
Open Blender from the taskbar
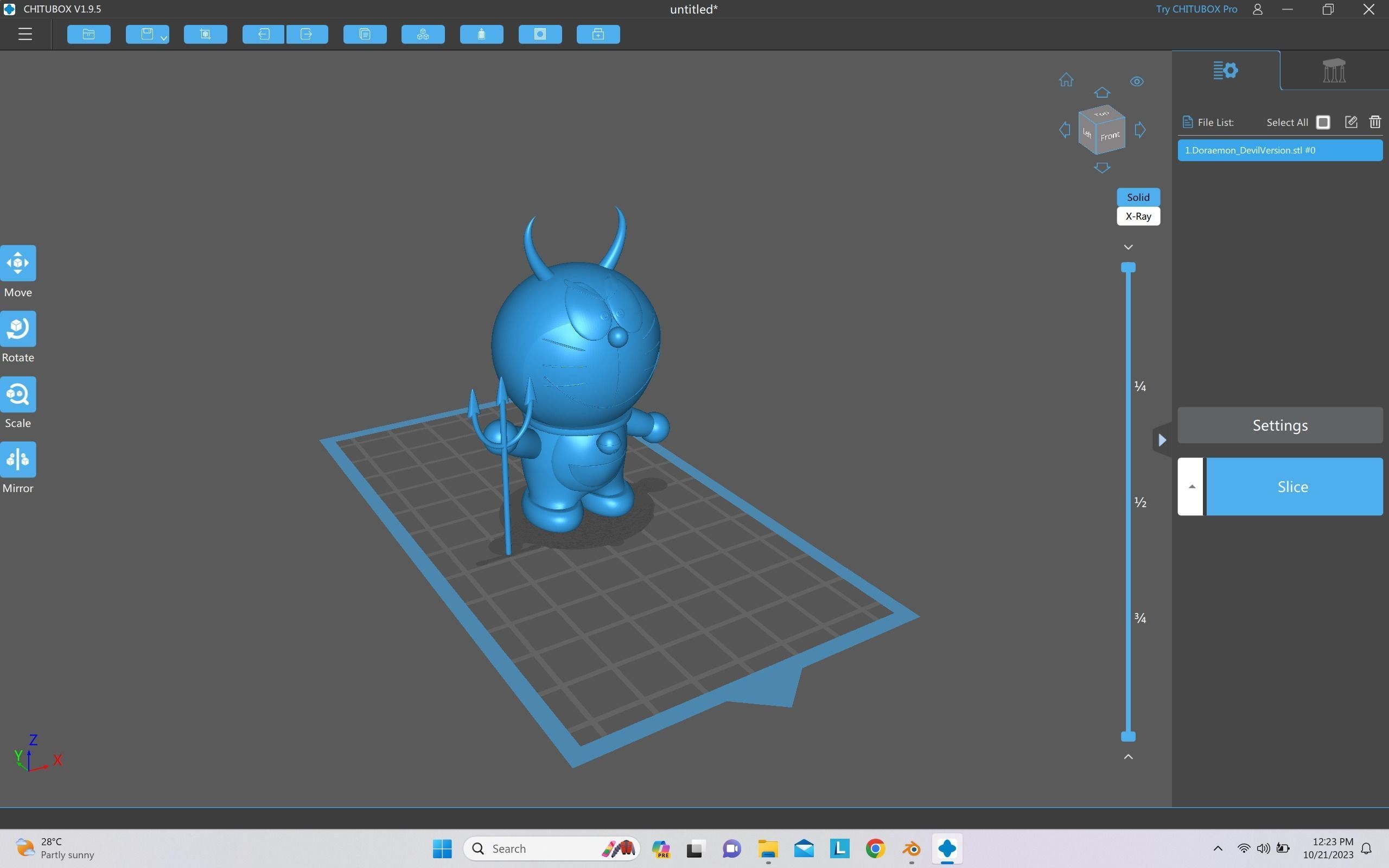(911, 848)
